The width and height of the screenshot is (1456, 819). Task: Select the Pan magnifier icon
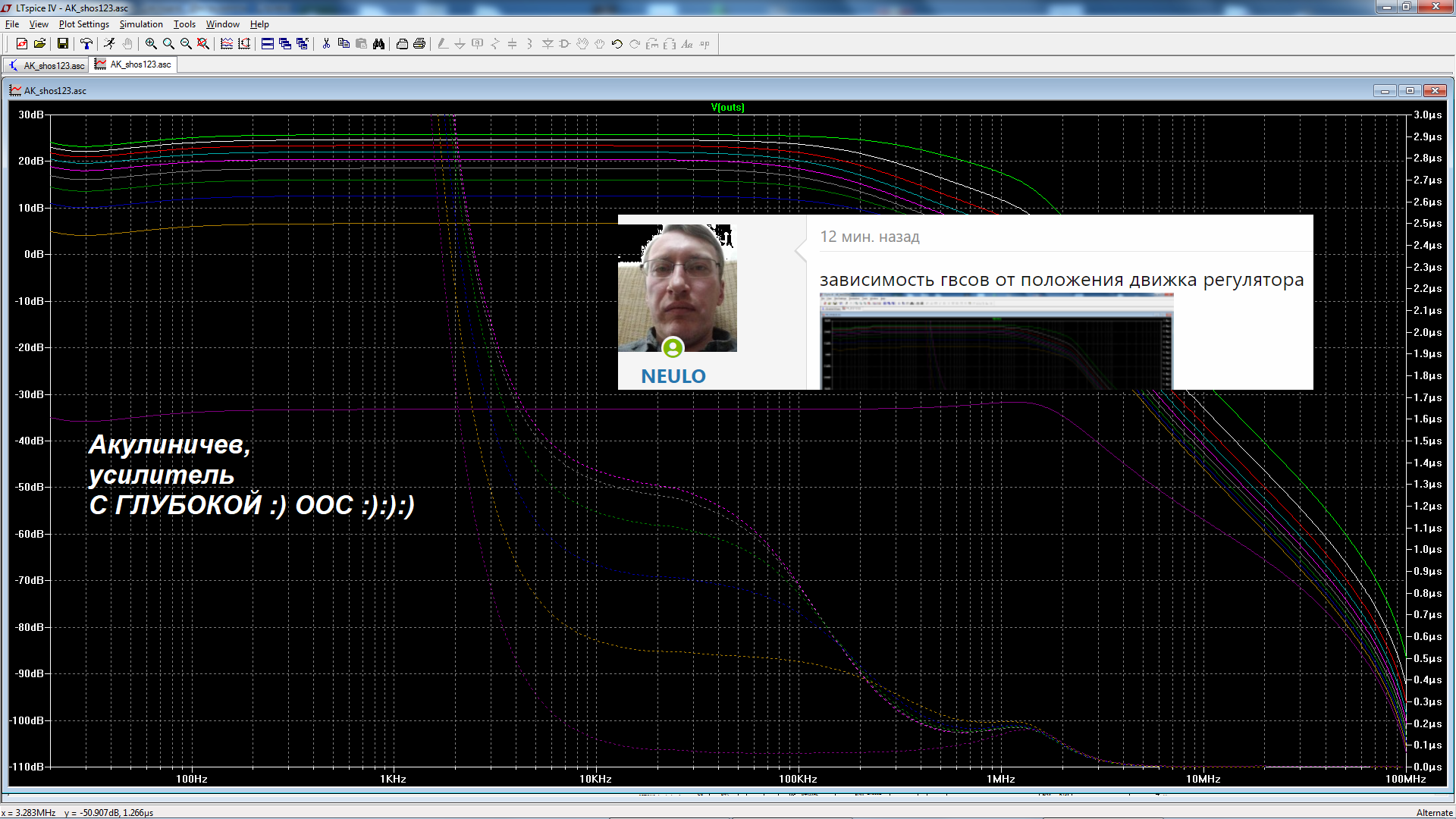click(x=168, y=44)
